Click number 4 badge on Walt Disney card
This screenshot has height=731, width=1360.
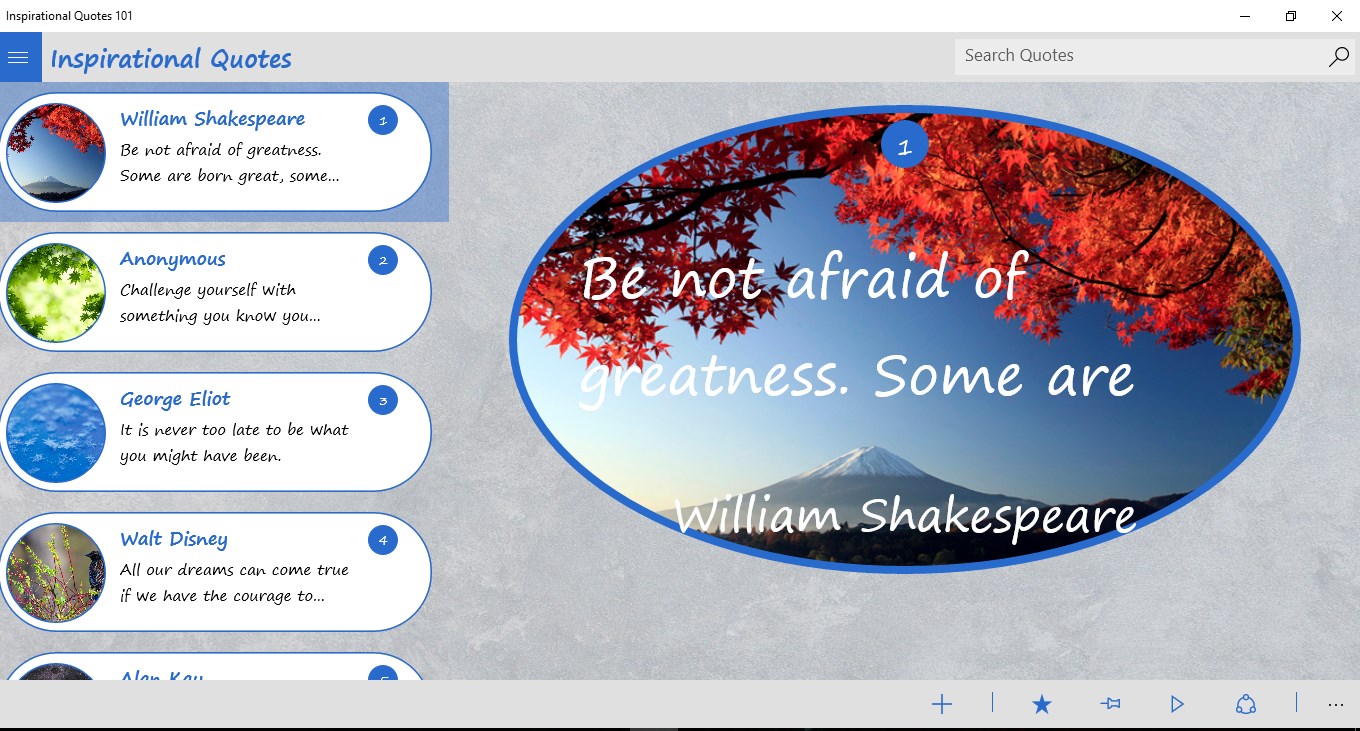point(383,541)
